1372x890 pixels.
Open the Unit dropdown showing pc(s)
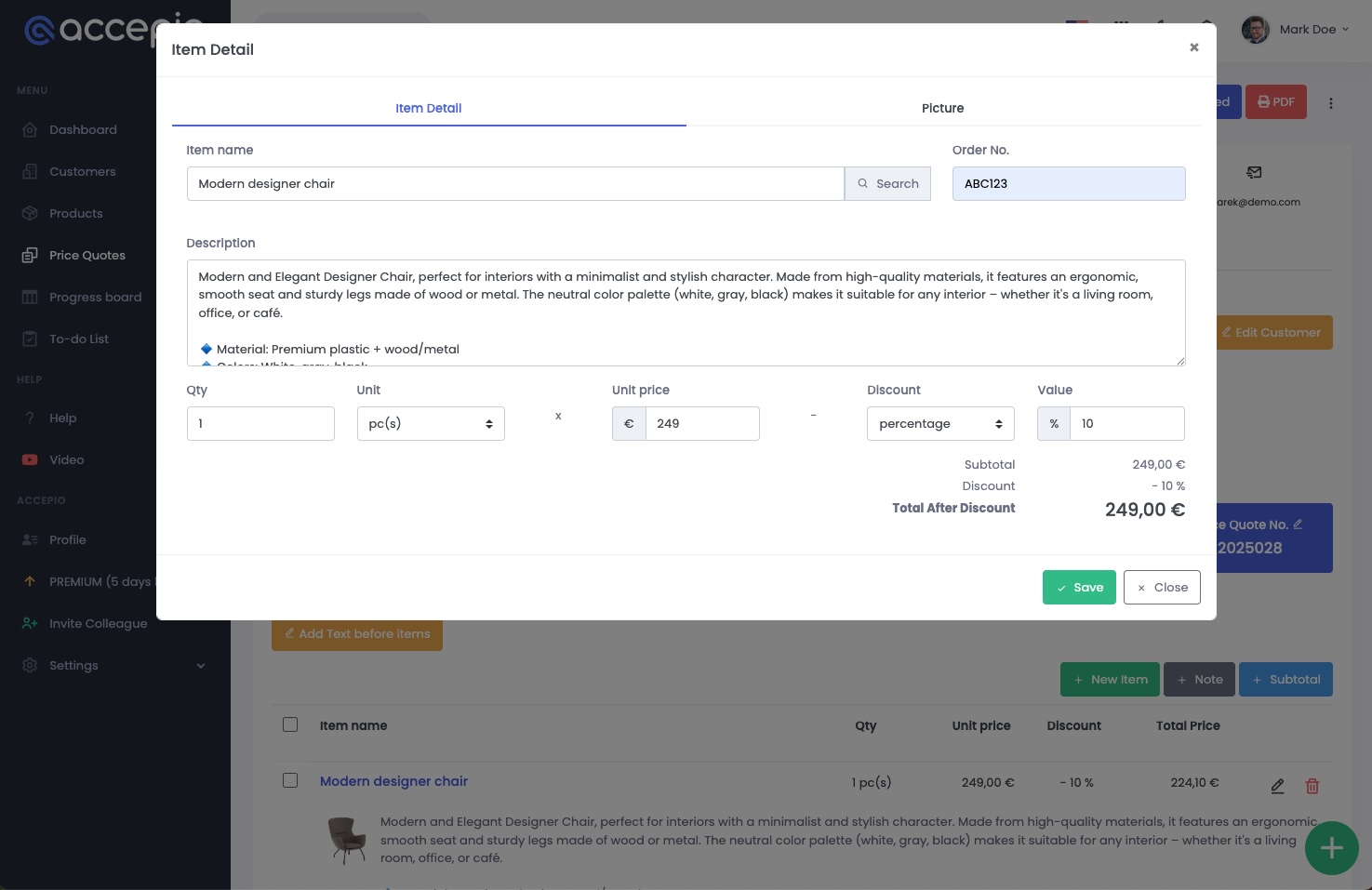(x=430, y=423)
